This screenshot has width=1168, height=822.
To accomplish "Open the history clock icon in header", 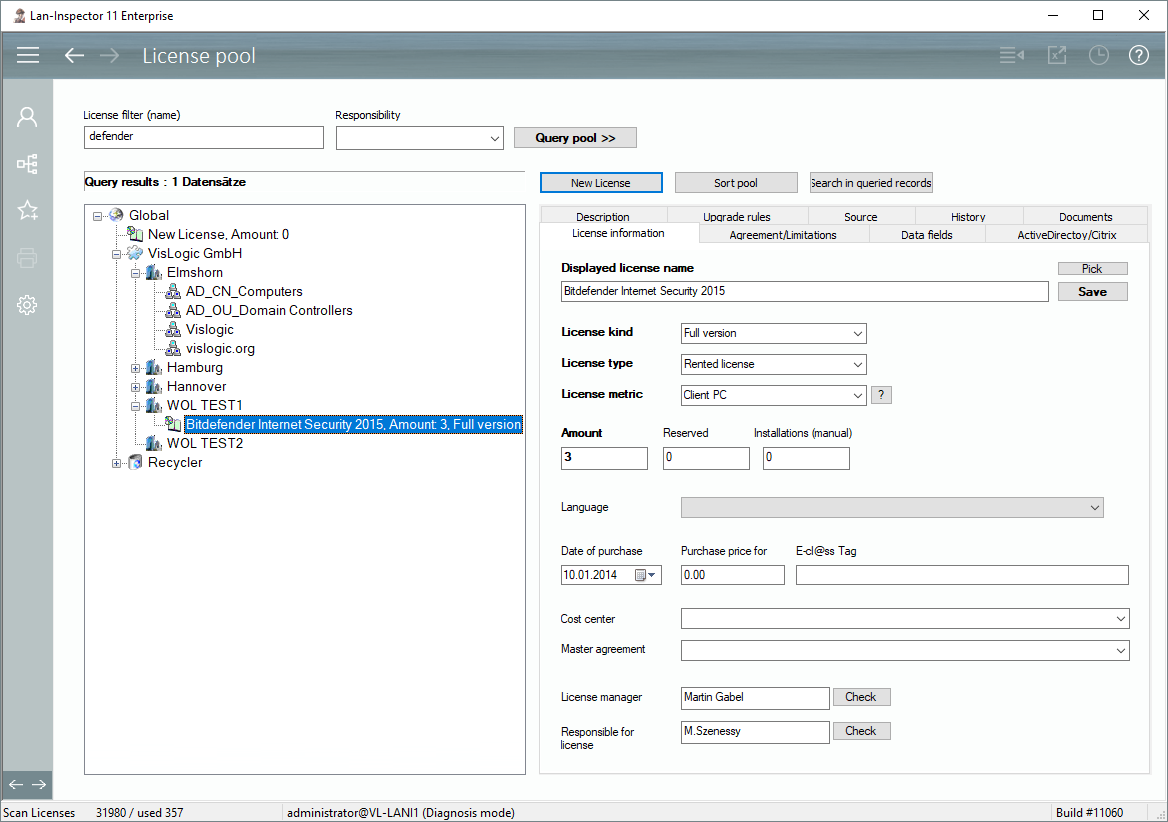I will click(x=1098, y=55).
